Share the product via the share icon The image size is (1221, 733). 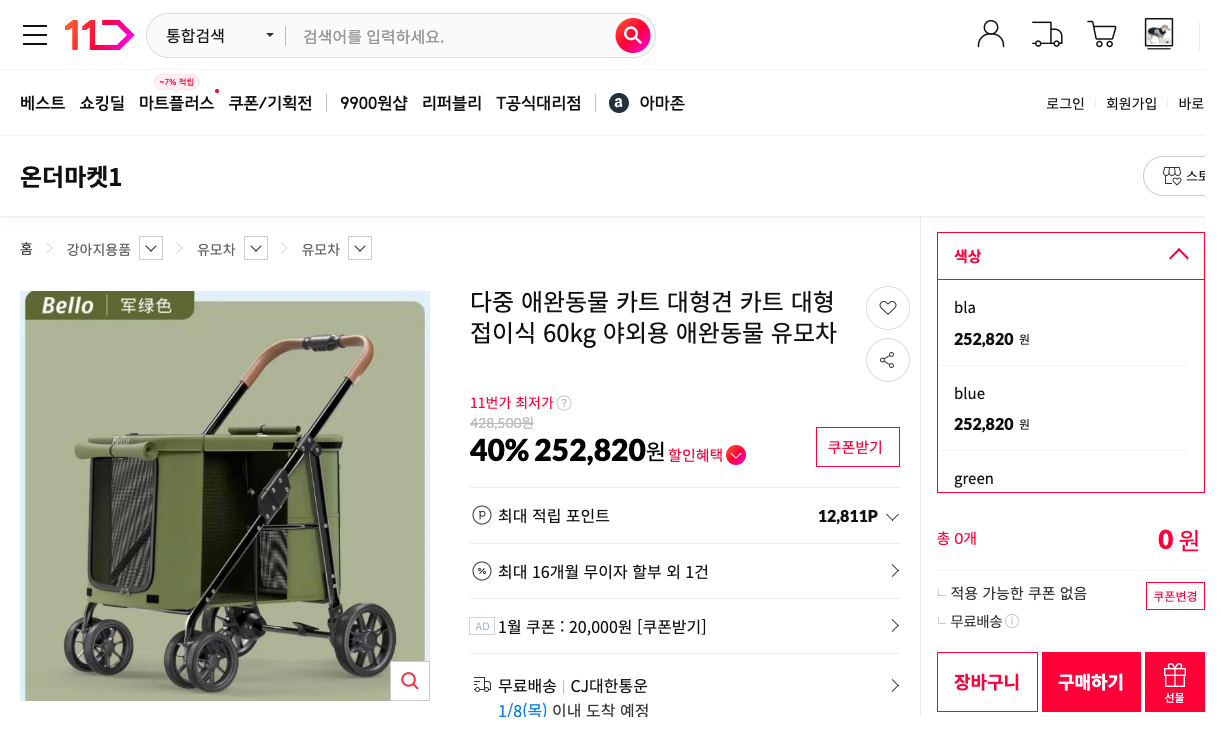[887, 359]
